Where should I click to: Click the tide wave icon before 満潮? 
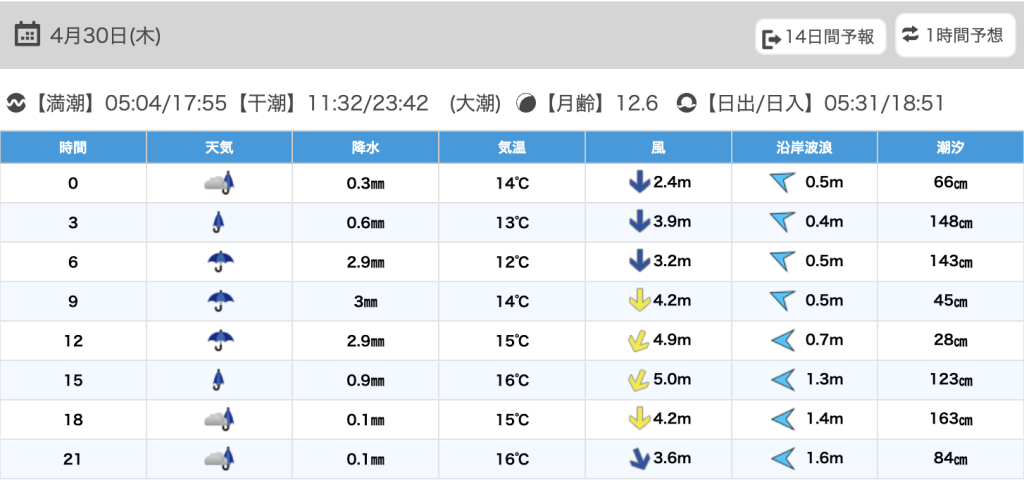tap(16, 103)
